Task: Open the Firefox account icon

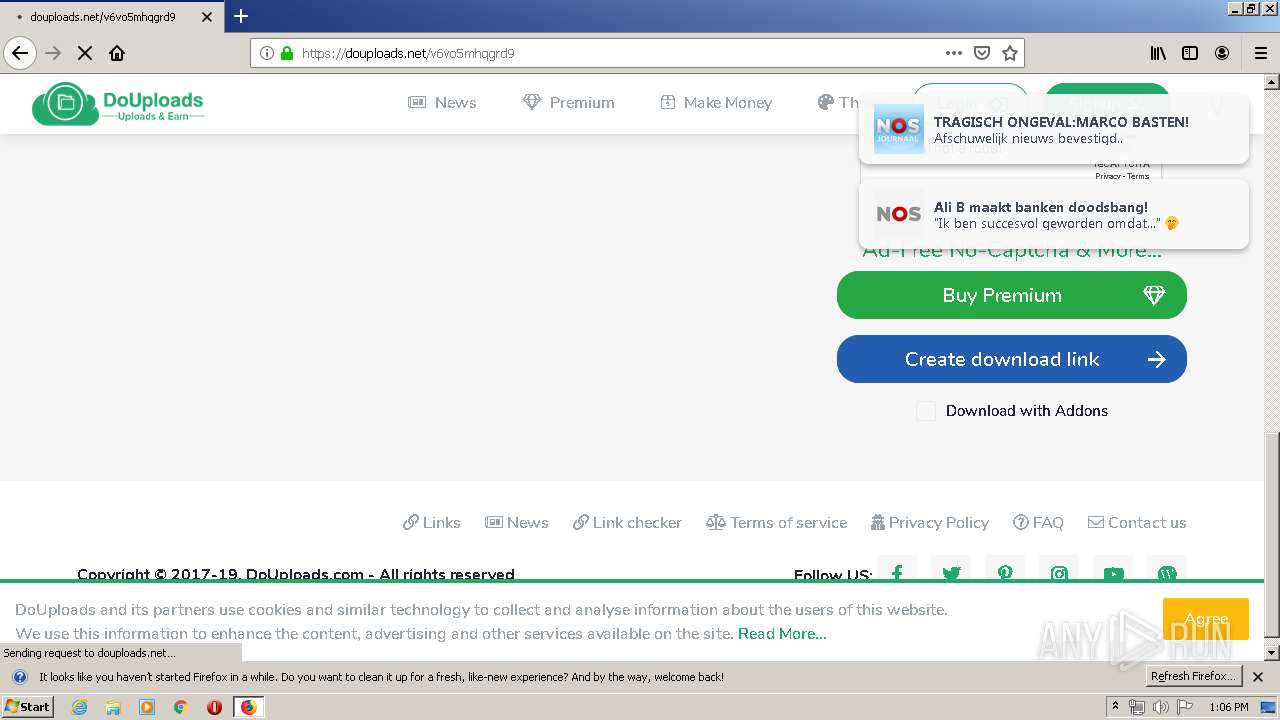Action: [x=1222, y=53]
